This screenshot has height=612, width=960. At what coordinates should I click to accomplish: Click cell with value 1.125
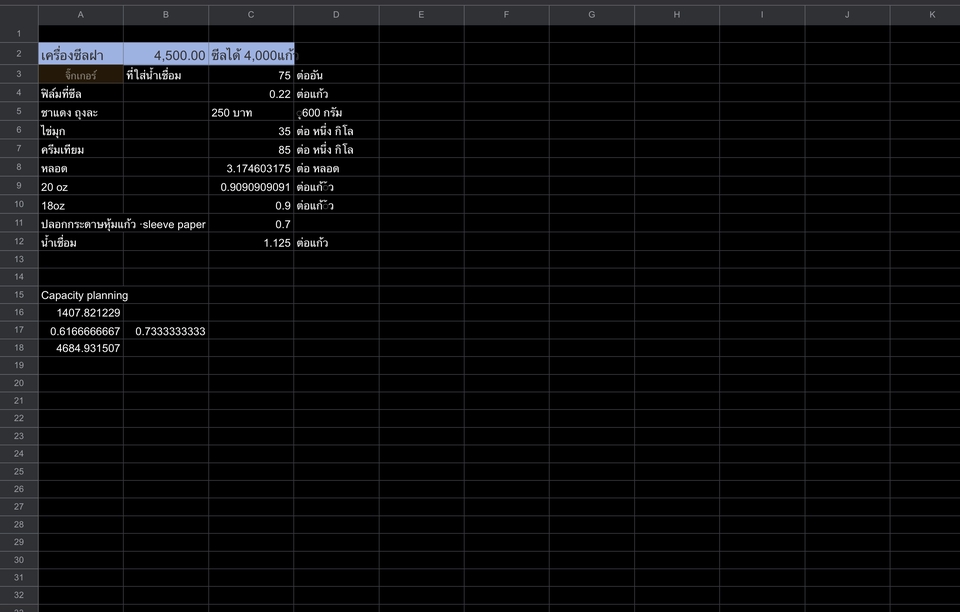pos(251,242)
